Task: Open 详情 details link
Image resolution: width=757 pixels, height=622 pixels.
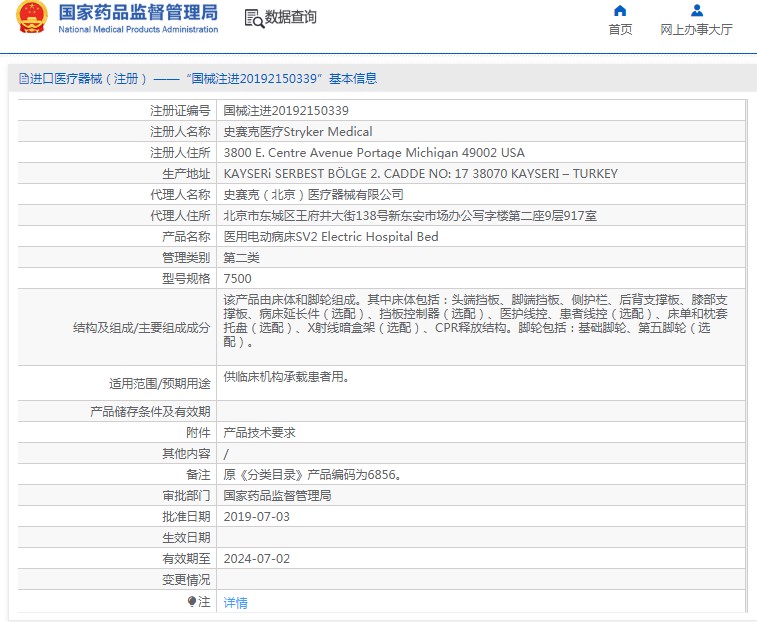Action: click(x=236, y=603)
